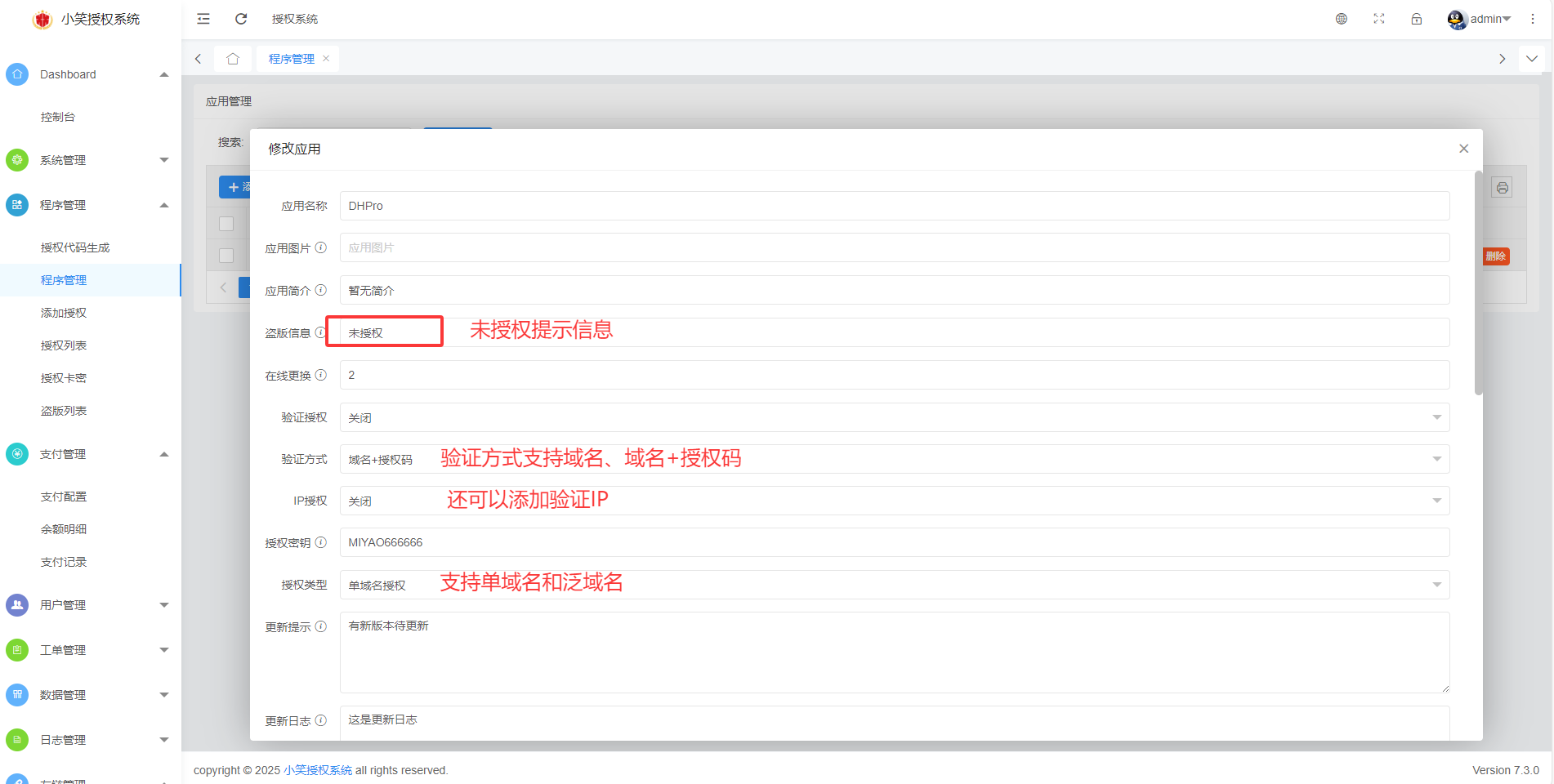Open the 授权类型 dropdown showing 单域名授权
1554x784 pixels.
pos(1437,584)
